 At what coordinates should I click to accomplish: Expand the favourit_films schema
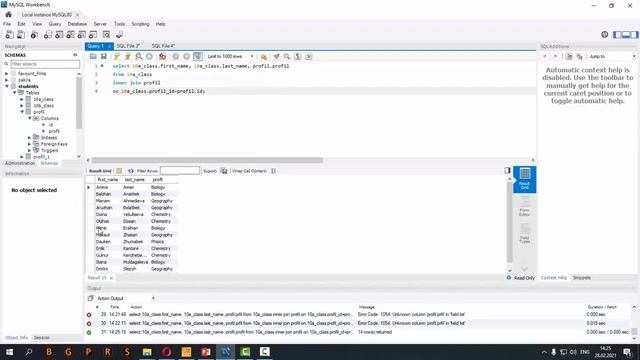point(7,73)
